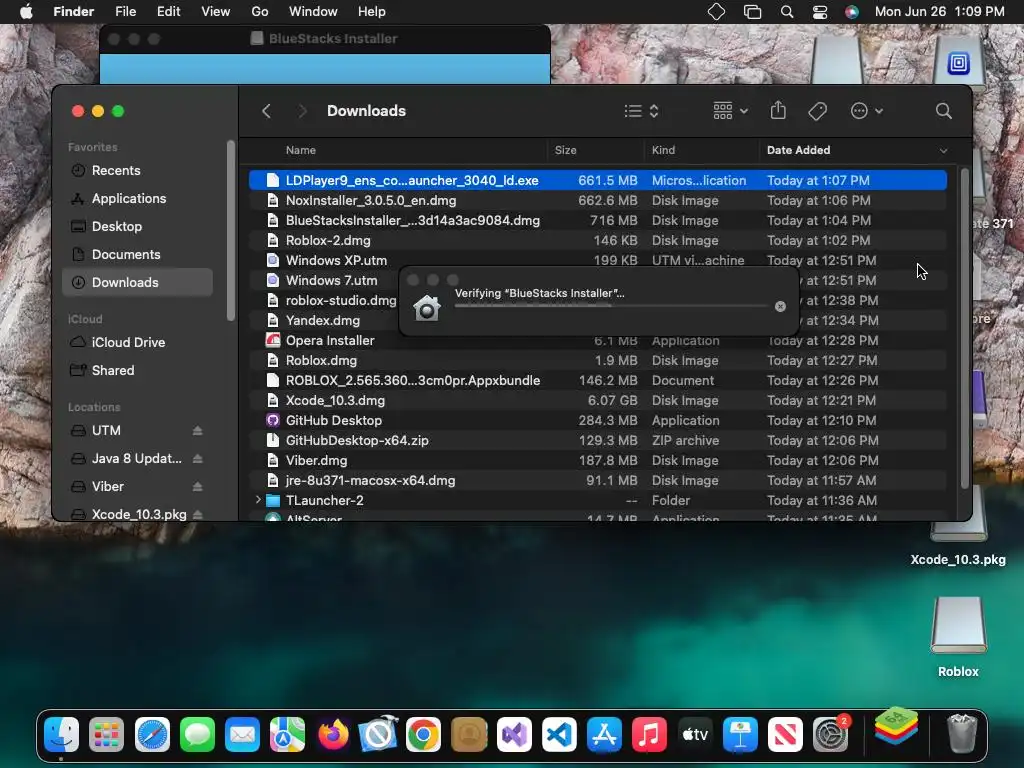This screenshot has height=768, width=1024.
Task: Select Viber.dmg file
Action: click(598, 460)
